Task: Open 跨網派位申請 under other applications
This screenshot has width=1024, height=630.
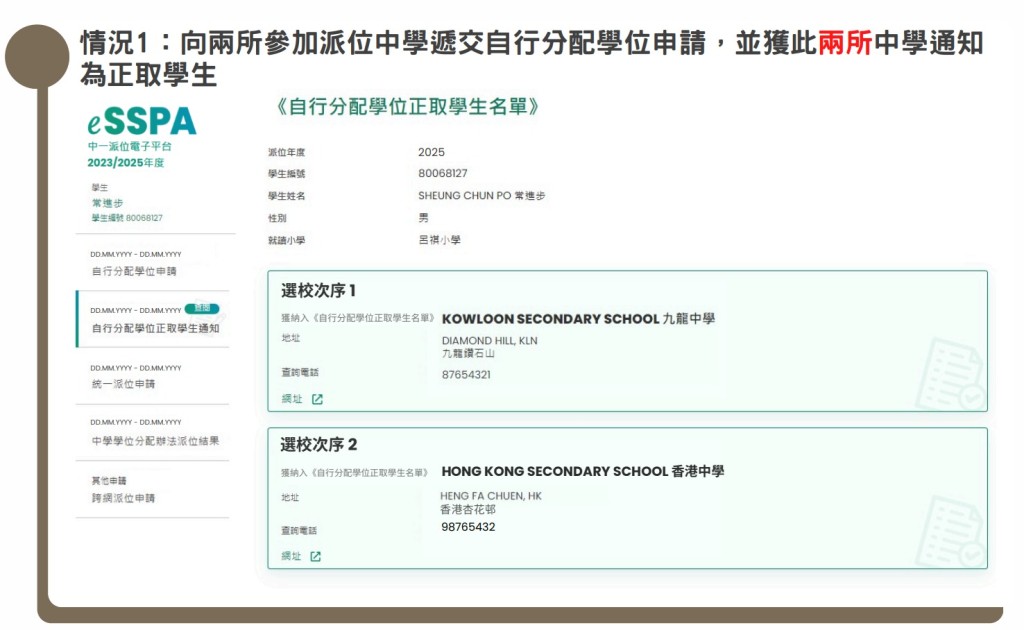Action: (x=122, y=498)
